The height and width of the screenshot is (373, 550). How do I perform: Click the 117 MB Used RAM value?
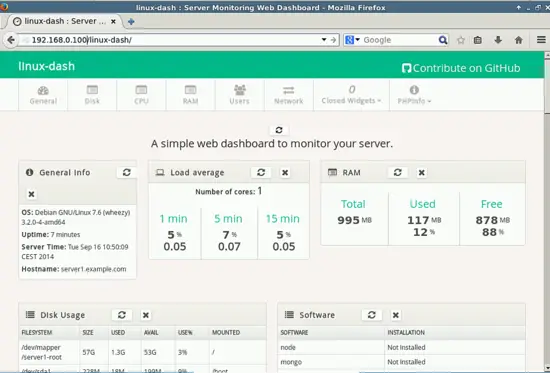pyautogui.click(x=424, y=220)
